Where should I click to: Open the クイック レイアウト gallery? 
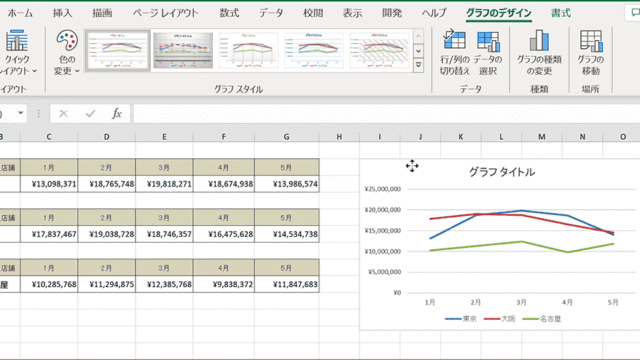pyautogui.click(x=17, y=52)
